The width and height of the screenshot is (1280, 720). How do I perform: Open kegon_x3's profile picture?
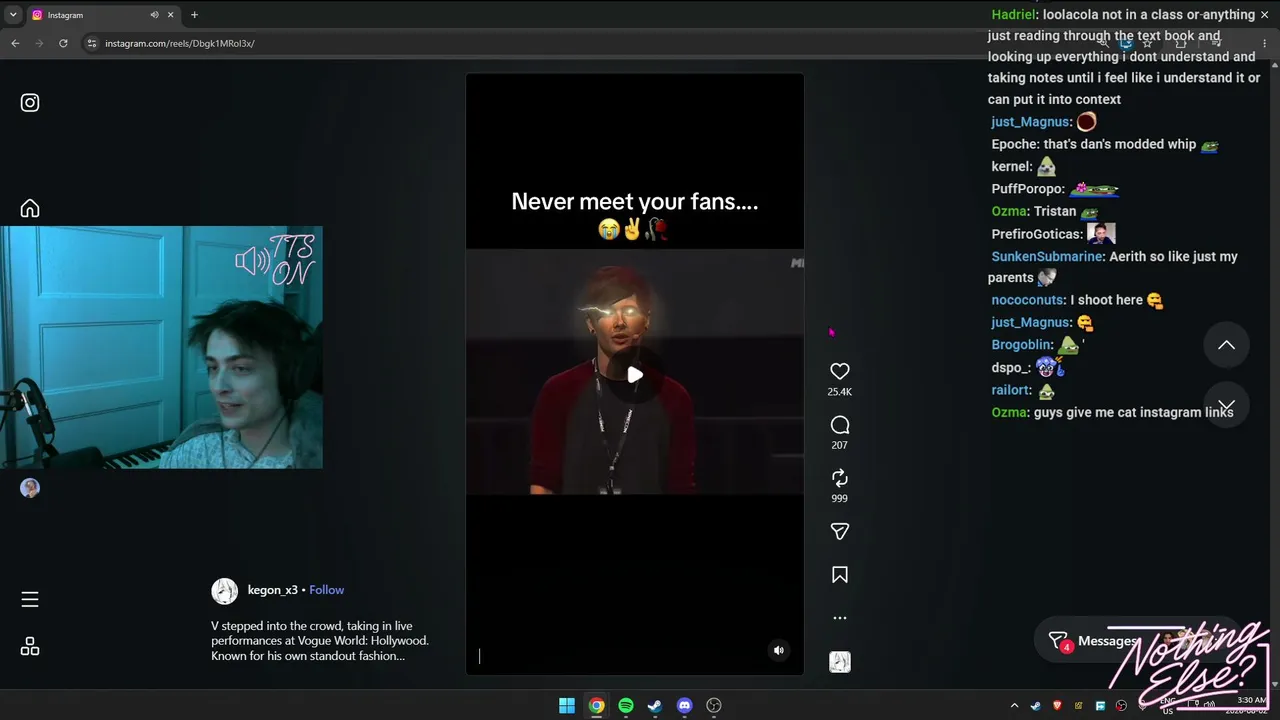pyautogui.click(x=225, y=591)
